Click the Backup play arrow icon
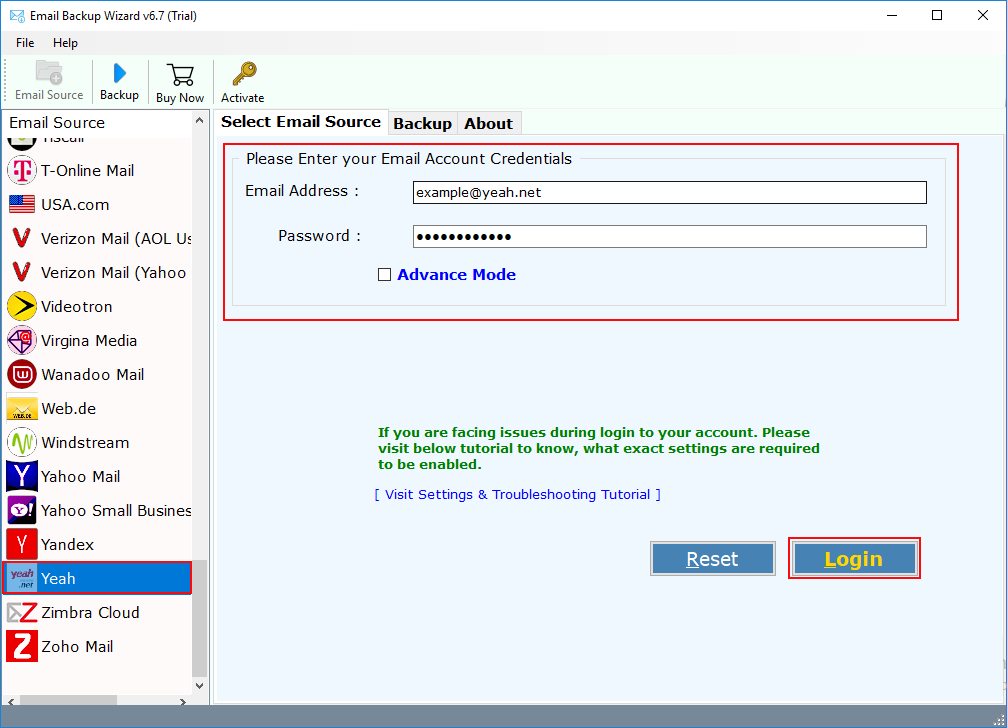The image size is (1007, 728). click(119, 73)
